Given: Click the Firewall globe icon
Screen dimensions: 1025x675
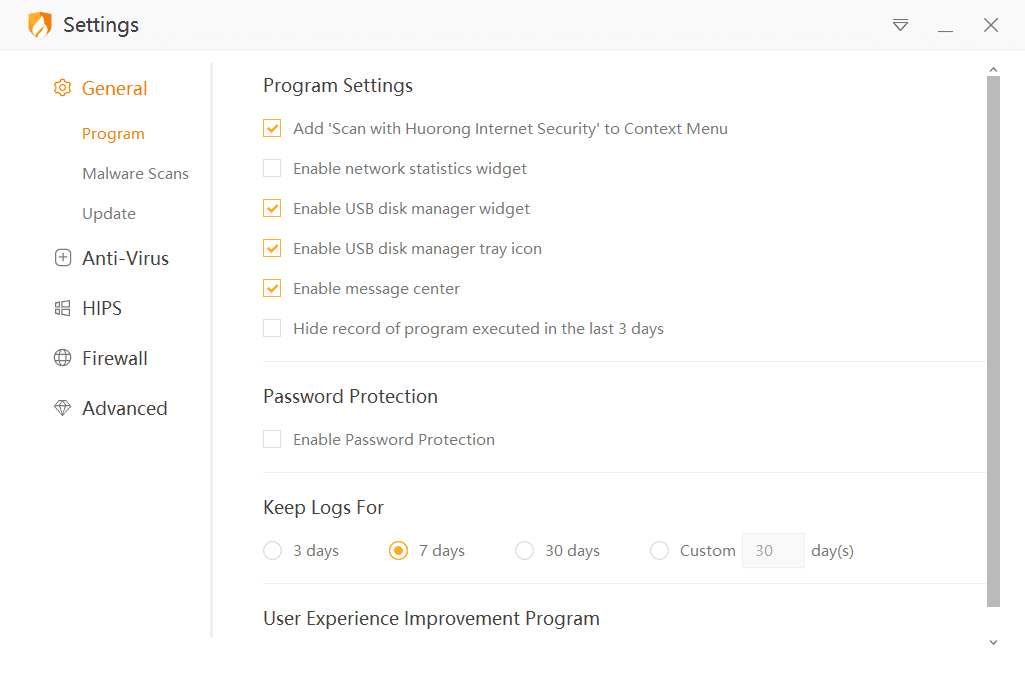Looking at the screenshot, I should (62, 358).
